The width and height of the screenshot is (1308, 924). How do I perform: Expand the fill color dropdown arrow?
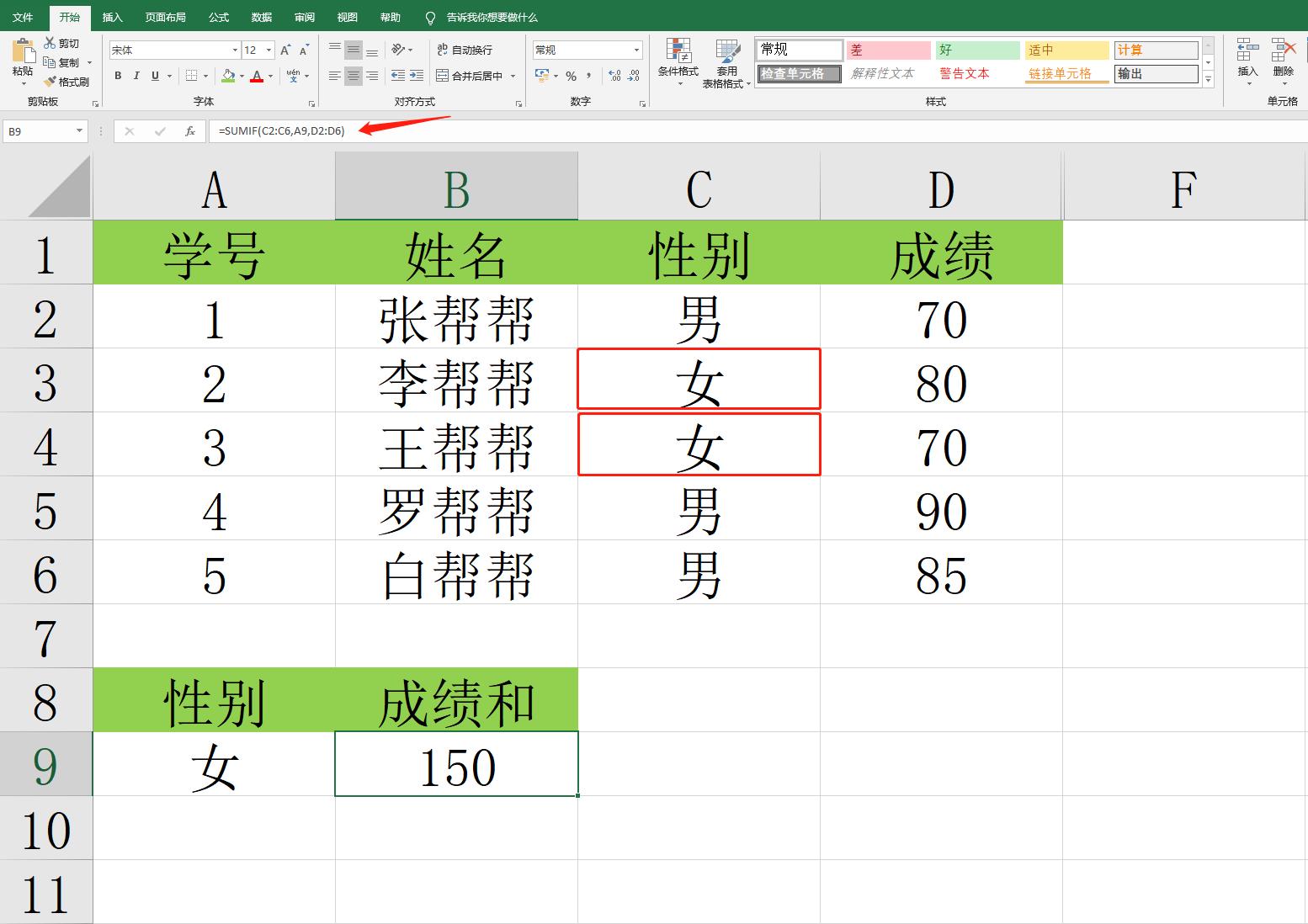(242, 76)
